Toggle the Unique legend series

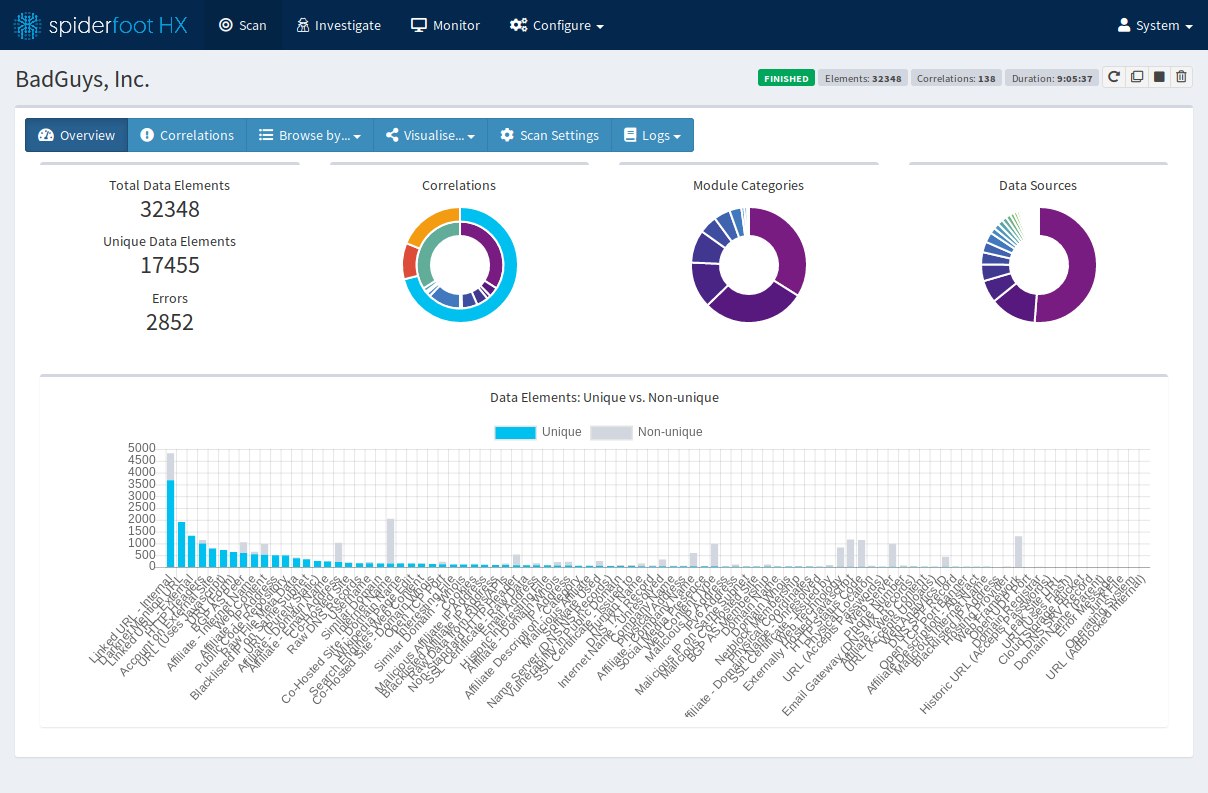(x=538, y=432)
